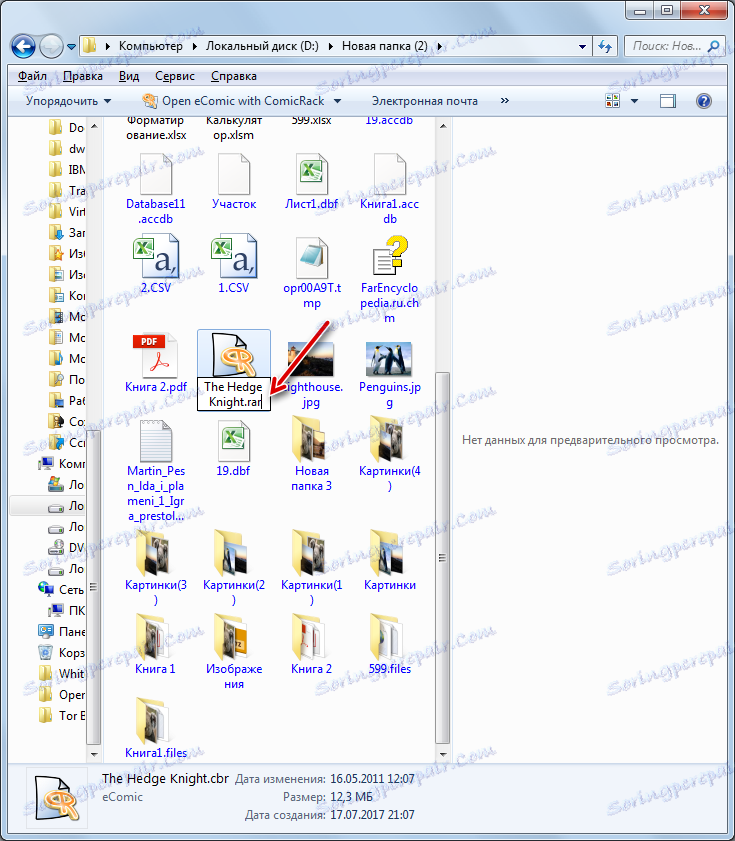
Task: Change view with the view mode icon
Action: coord(612,101)
